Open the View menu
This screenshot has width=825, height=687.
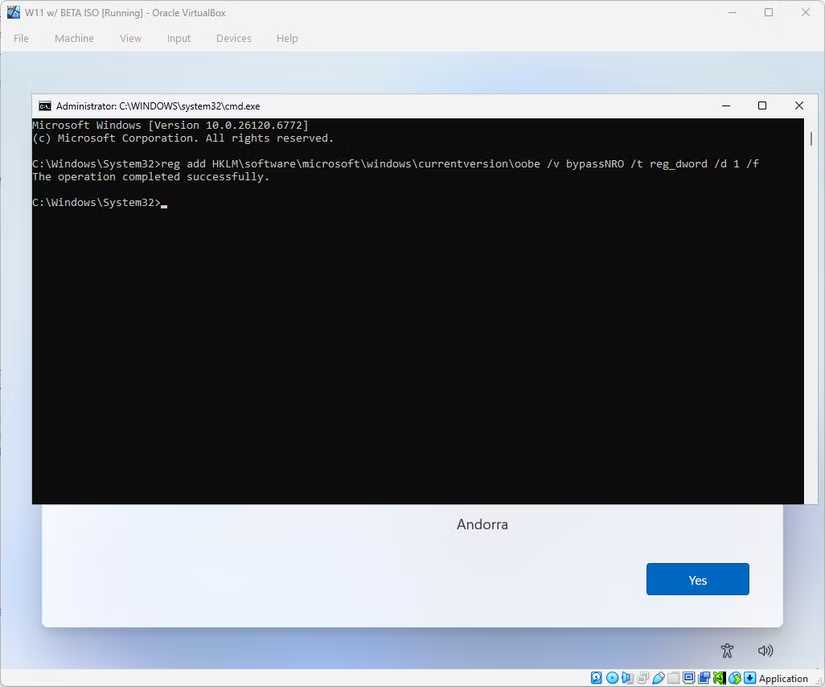130,38
